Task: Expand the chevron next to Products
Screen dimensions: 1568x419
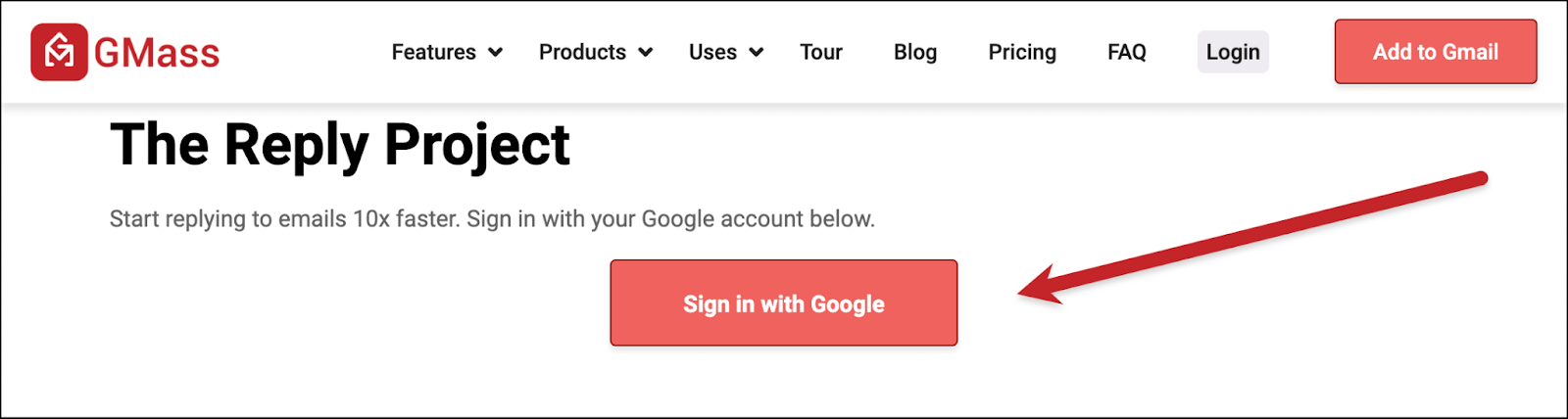Action: tap(646, 53)
